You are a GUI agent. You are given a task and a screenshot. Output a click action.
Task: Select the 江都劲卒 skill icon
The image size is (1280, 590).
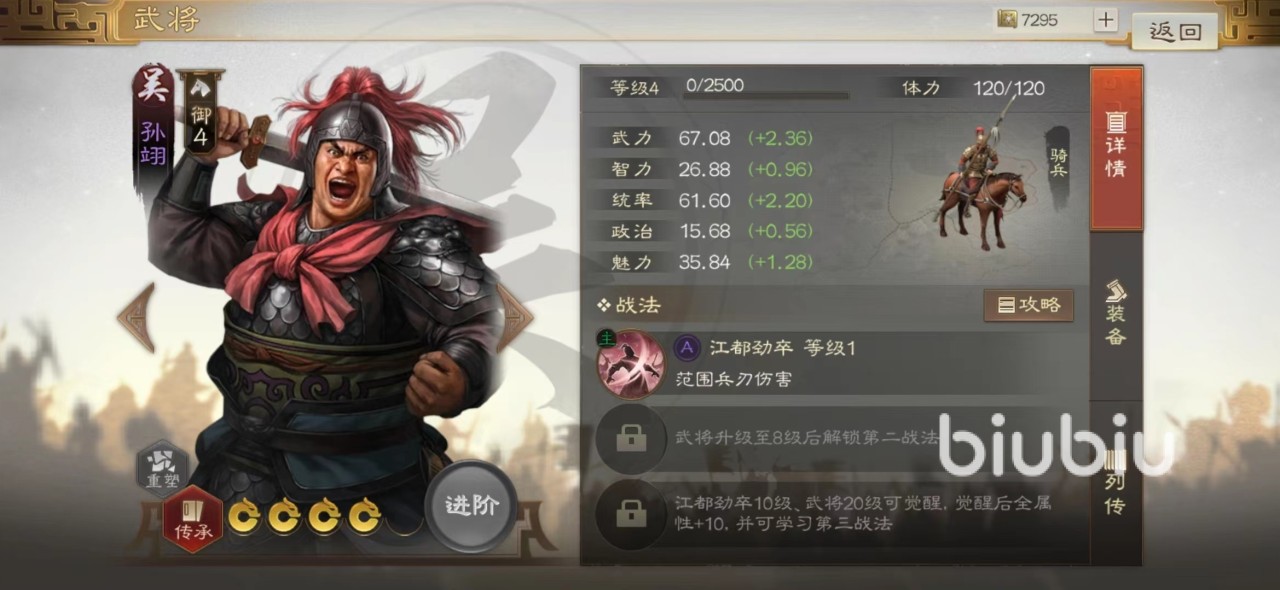631,364
